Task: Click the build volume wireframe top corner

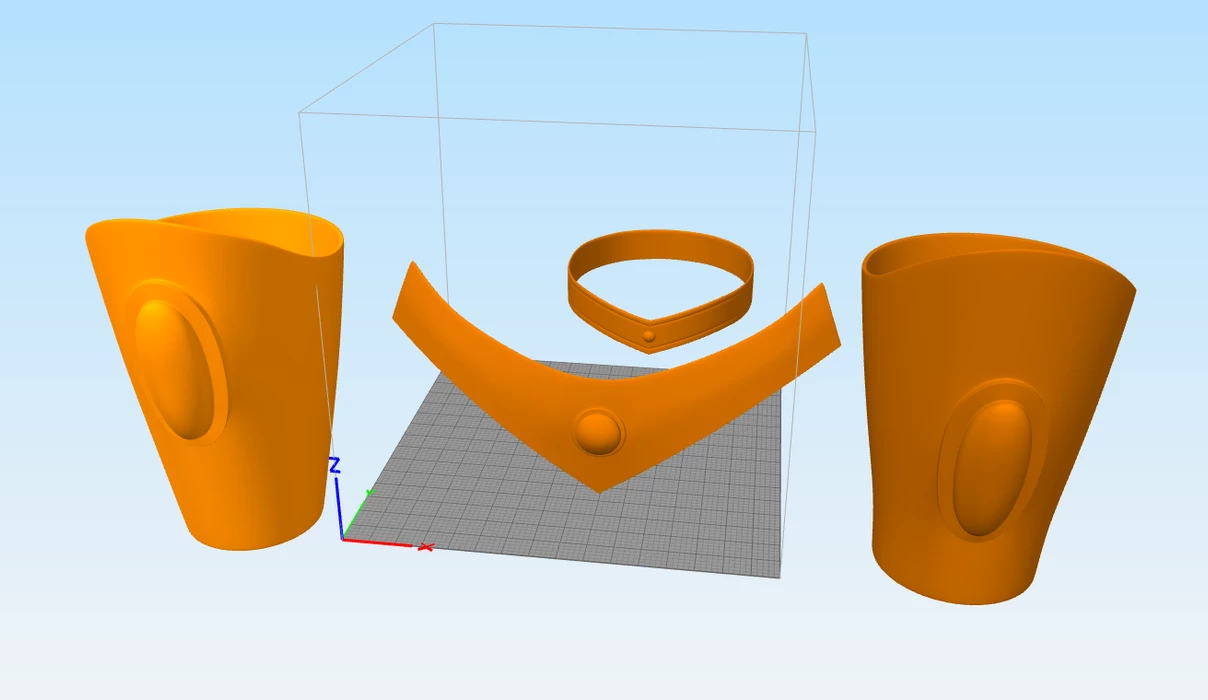Action: [807, 34]
